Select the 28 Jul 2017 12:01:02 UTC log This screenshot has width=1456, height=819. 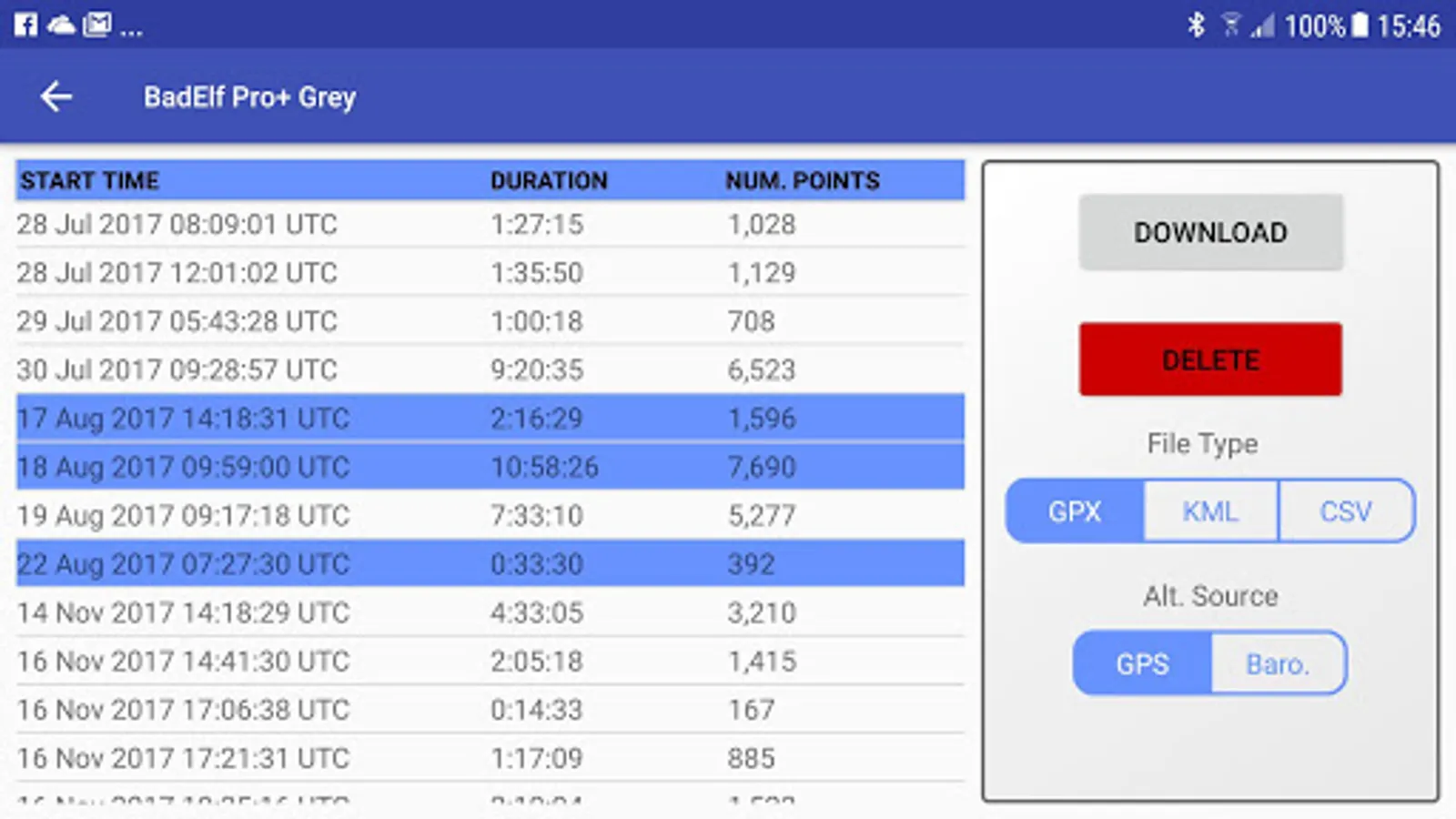(x=490, y=272)
